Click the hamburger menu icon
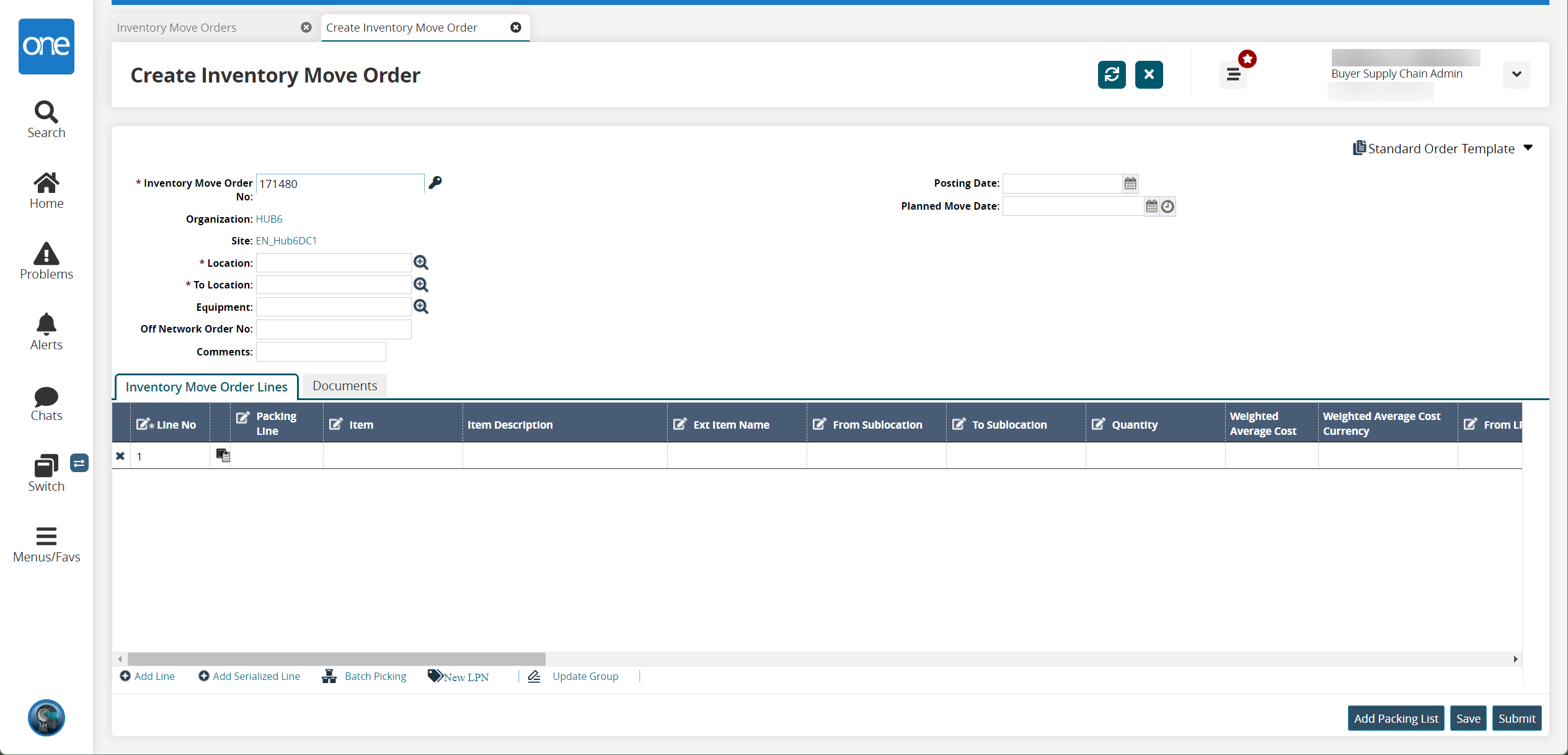This screenshot has height=755, width=1568. click(1232, 74)
